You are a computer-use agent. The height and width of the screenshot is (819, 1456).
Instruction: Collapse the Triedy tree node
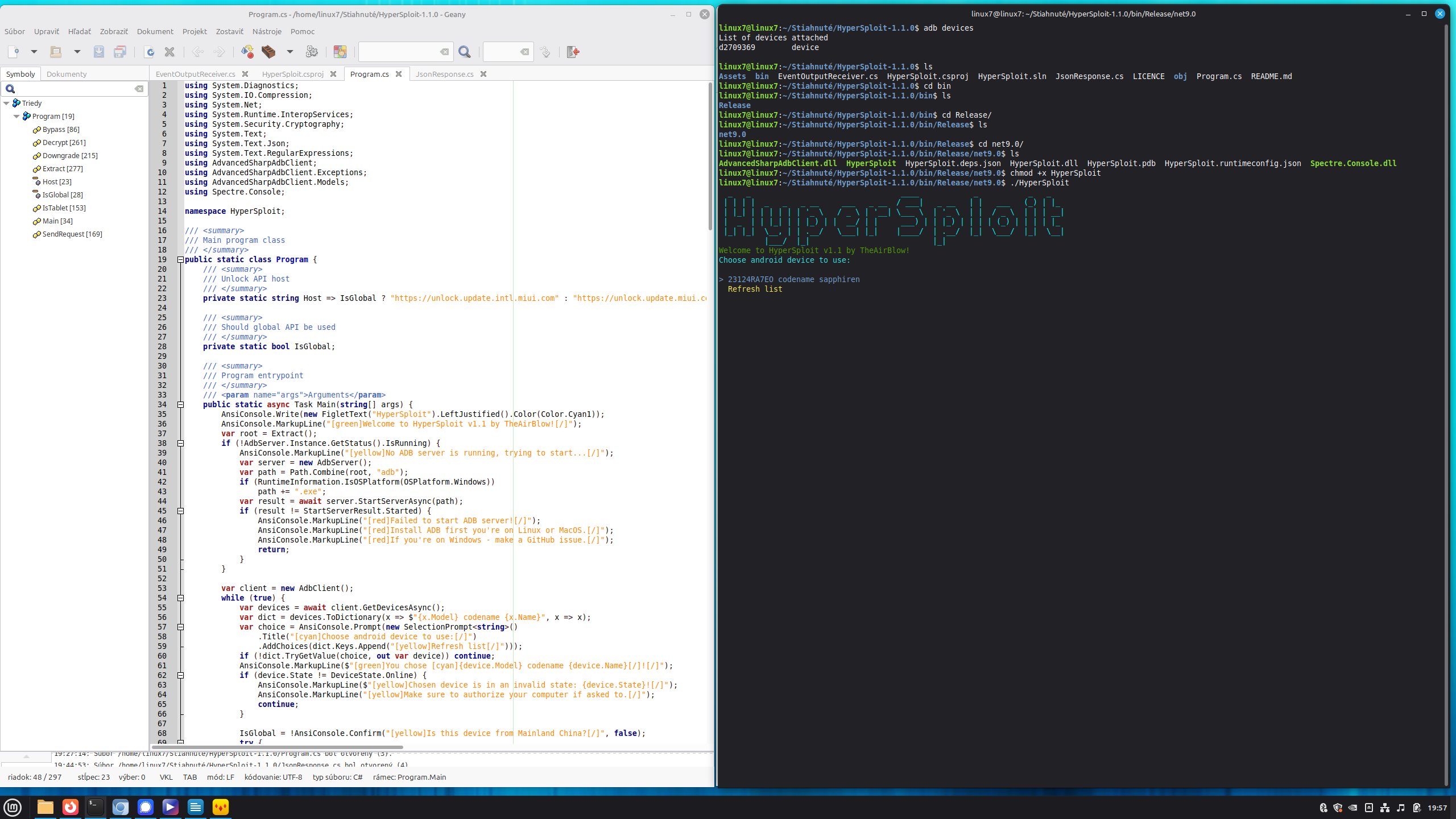pos(6,104)
